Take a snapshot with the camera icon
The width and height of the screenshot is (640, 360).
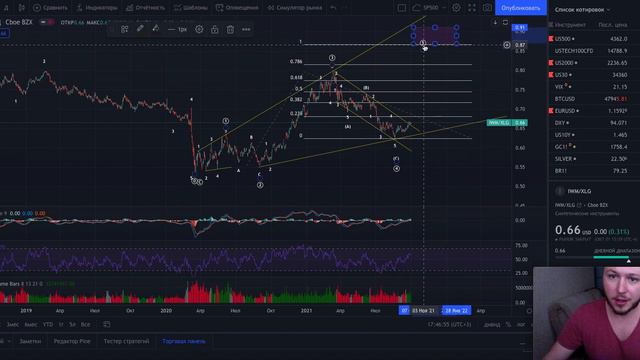click(487, 8)
